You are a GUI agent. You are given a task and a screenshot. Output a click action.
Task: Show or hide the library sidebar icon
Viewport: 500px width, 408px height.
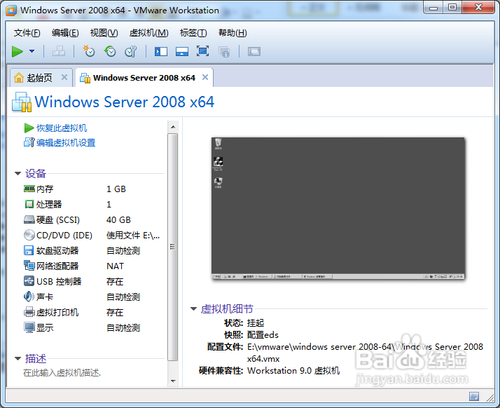pyautogui.click(x=161, y=52)
